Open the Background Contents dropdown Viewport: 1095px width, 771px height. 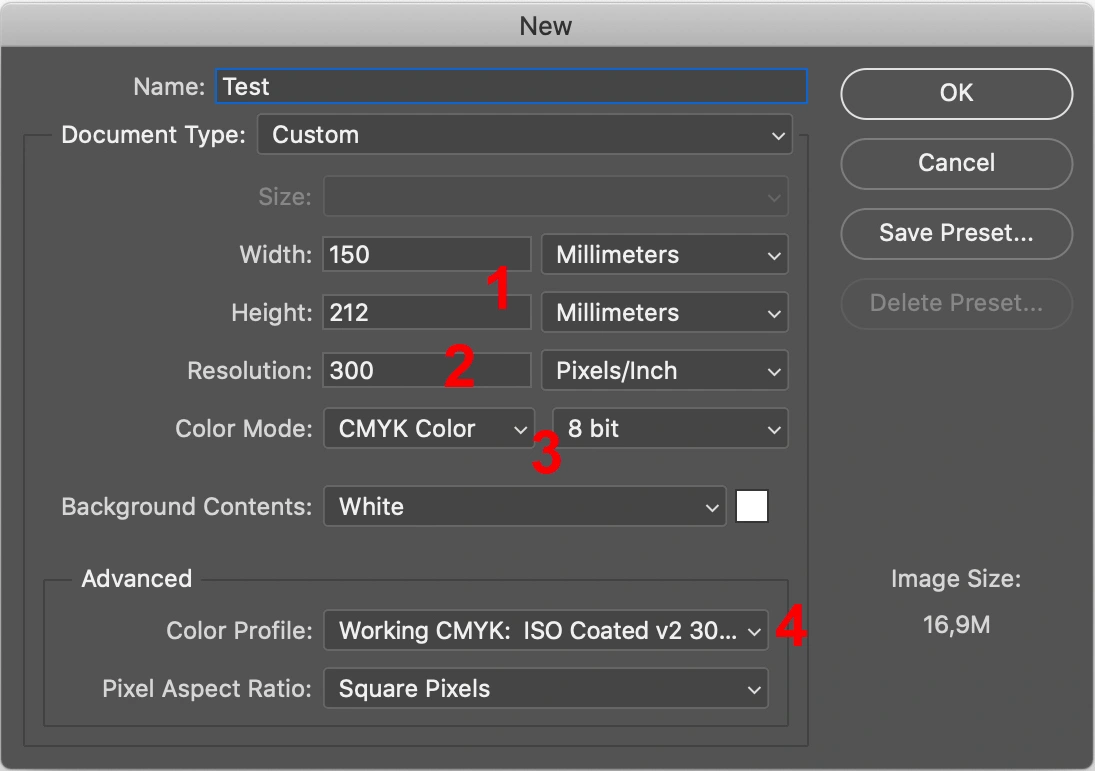click(524, 506)
